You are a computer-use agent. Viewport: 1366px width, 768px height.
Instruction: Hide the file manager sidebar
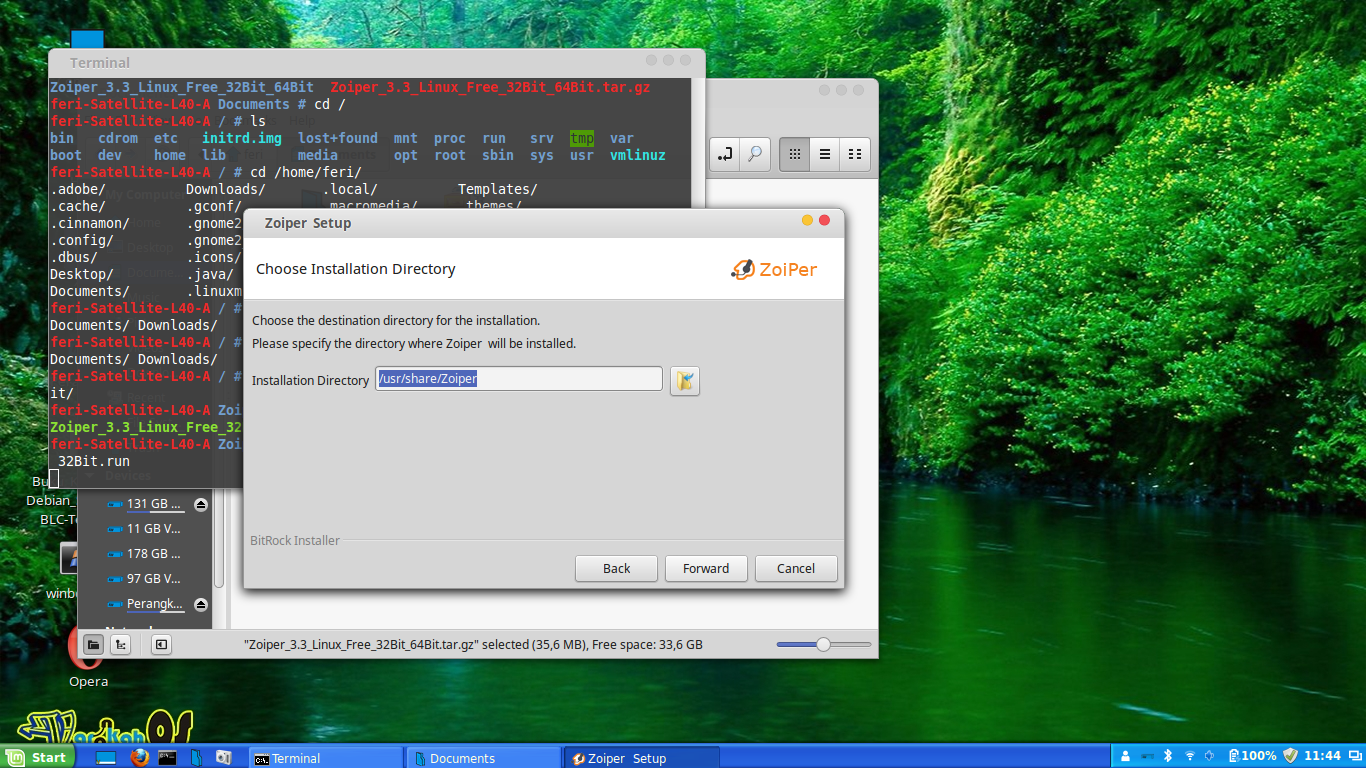[161, 645]
